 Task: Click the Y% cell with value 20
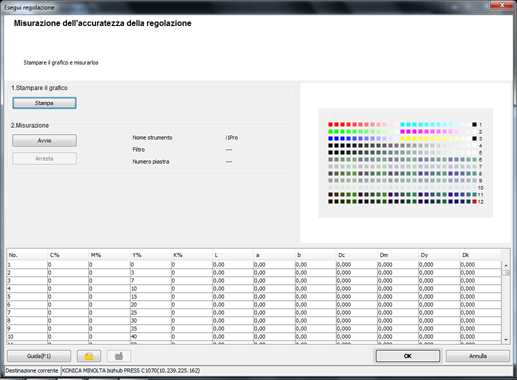(x=151, y=305)
